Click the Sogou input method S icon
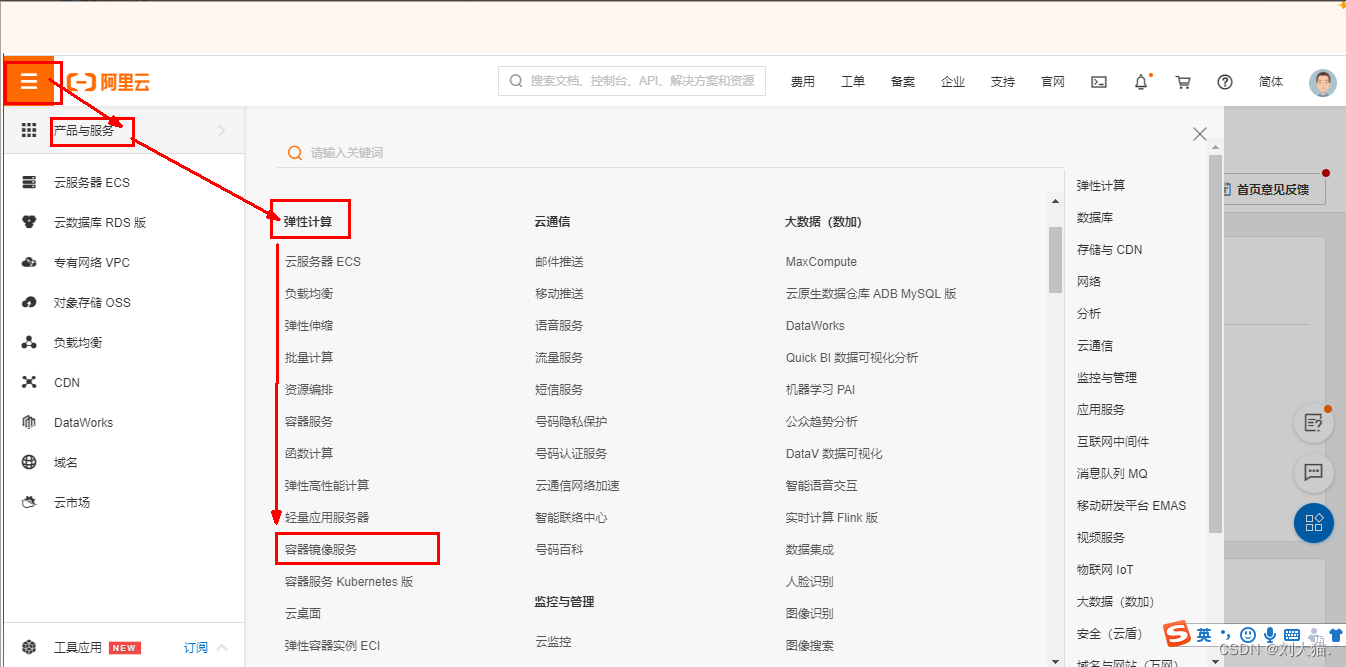The image size is (1346, 667). coord(1177,634)
